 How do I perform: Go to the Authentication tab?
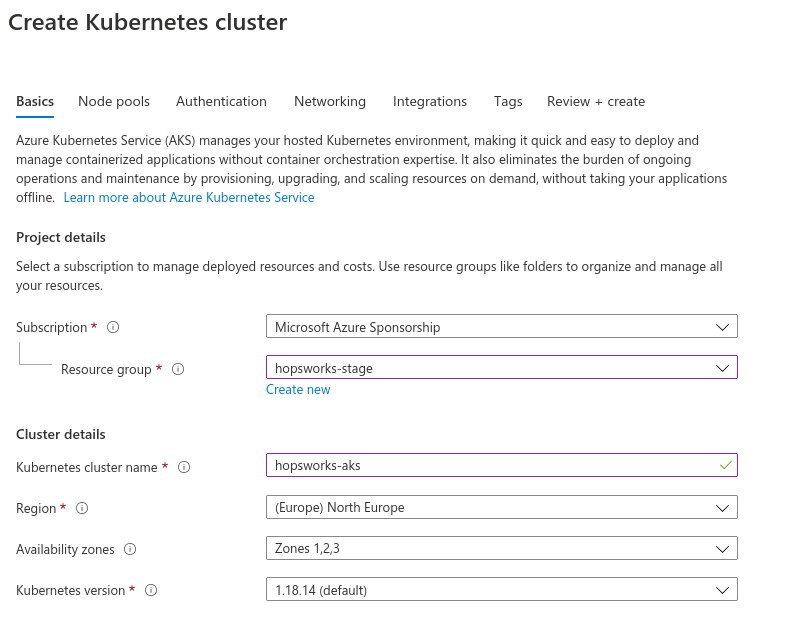point(222,101)
